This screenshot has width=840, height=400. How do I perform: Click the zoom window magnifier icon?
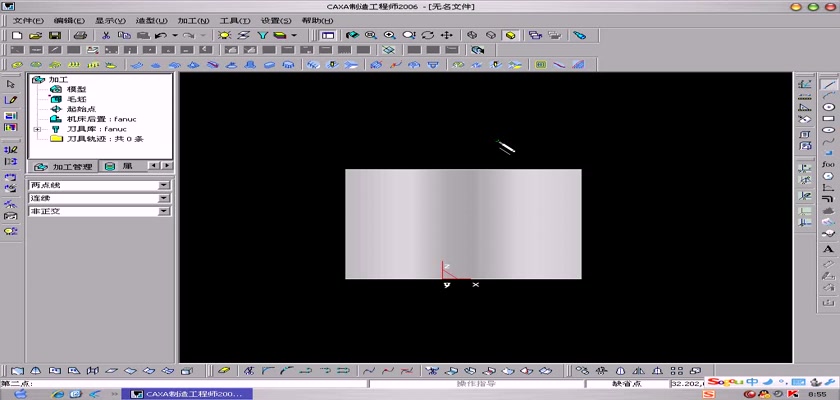[371, 35]
